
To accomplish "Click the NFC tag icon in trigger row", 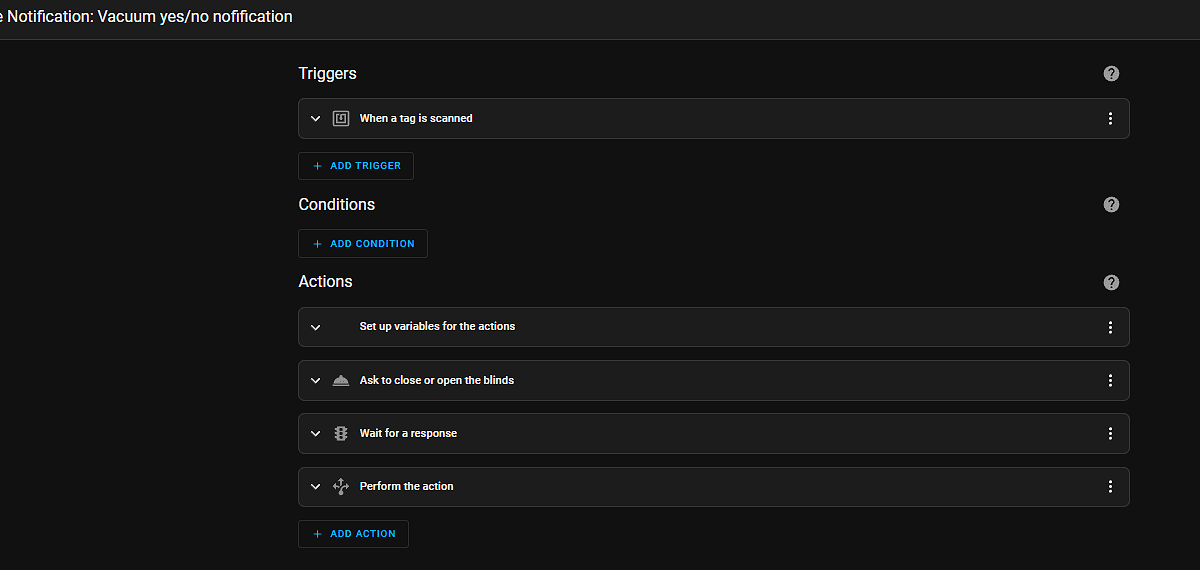I will [x=340, y=118].
